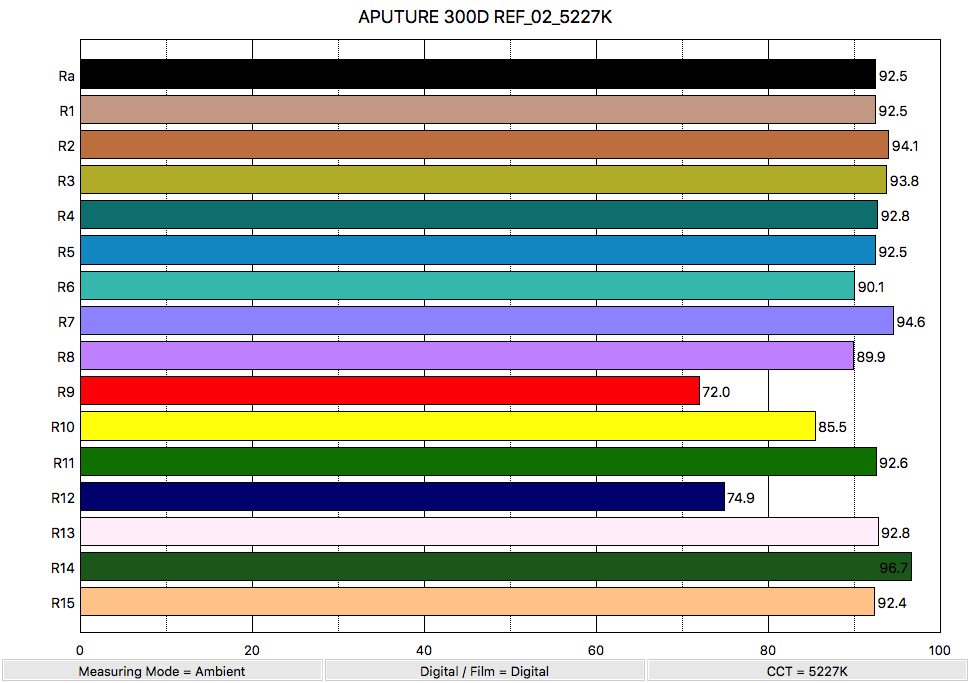970x683 pixels.
Task: Select the yellow R10 bar
Action: point(447,427)
